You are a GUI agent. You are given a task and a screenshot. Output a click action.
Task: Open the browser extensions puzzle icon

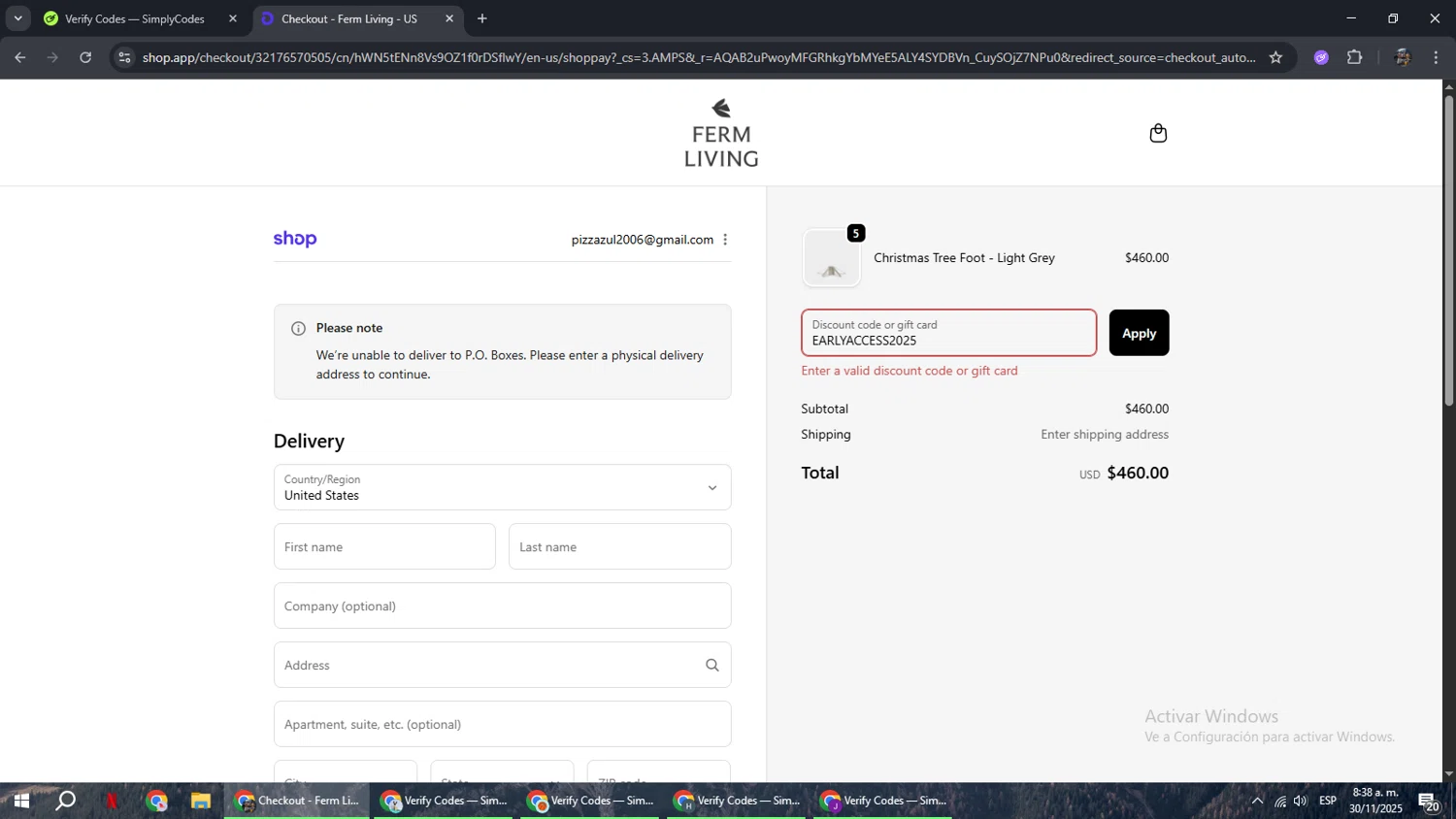point(1355,57)
